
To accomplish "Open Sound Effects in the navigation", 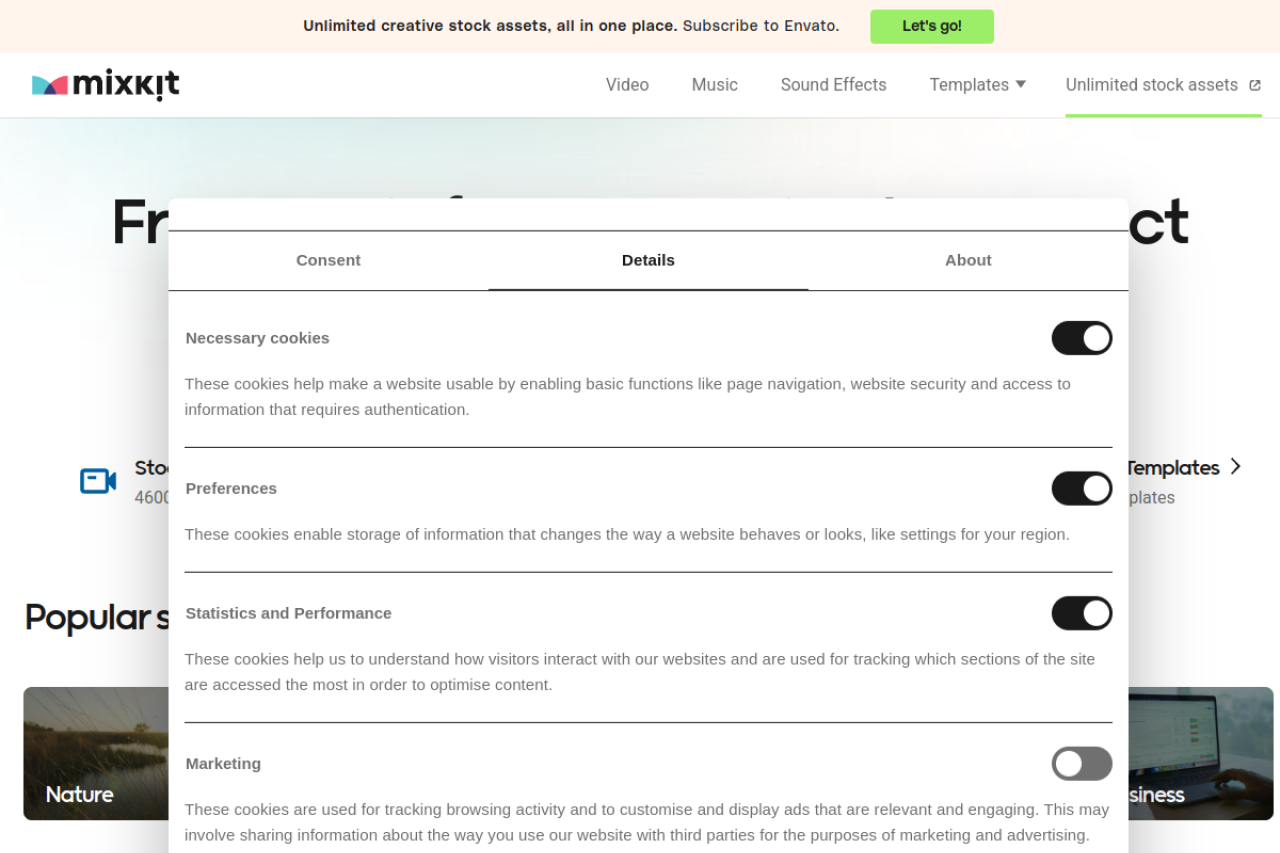I will 833,85.
